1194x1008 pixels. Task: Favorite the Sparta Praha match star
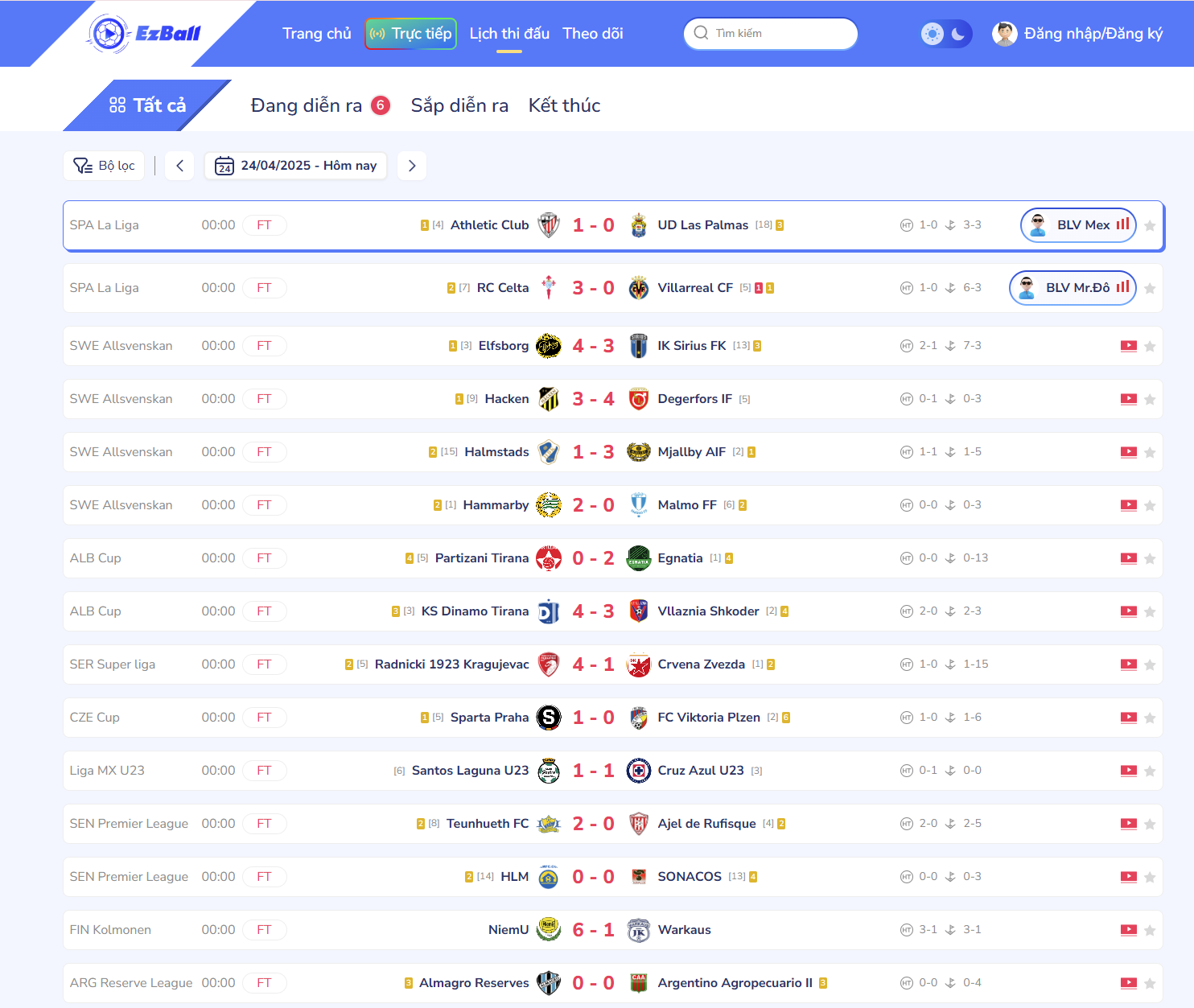(x=1150, y=718)
